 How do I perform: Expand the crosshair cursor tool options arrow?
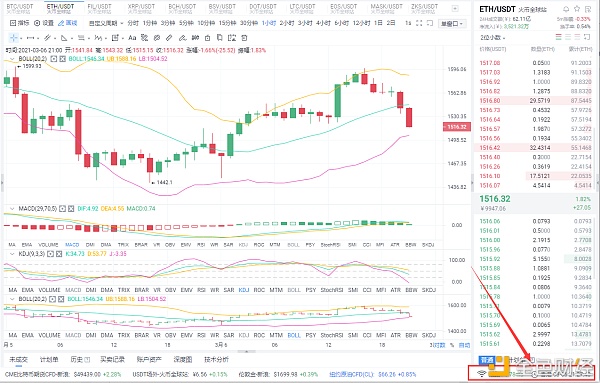coord(21,38)
